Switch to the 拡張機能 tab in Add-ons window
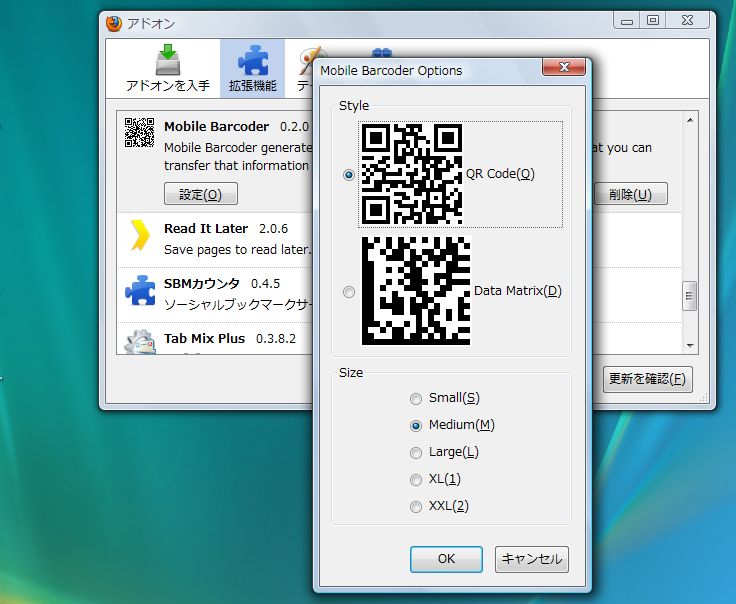Image resolution: width=736 pixels, height=604 pixels. [253, 69]
